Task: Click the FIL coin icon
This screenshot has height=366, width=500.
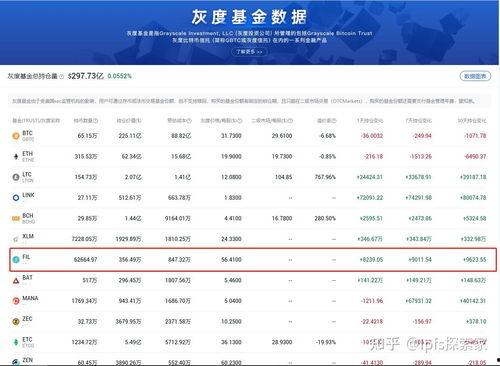Action: click(x=16, y=260)
